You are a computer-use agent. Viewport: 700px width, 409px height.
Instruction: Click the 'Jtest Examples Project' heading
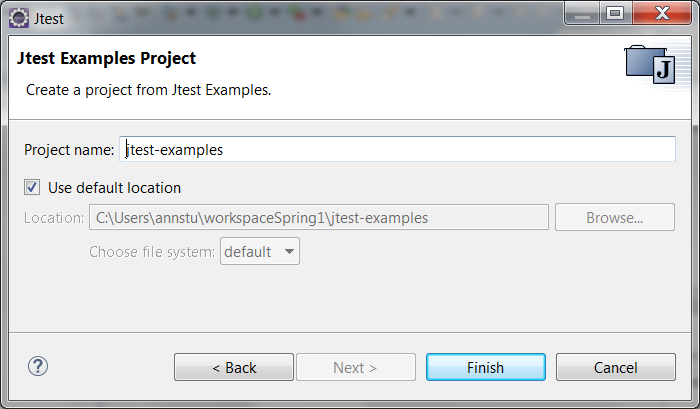[106, 58]
